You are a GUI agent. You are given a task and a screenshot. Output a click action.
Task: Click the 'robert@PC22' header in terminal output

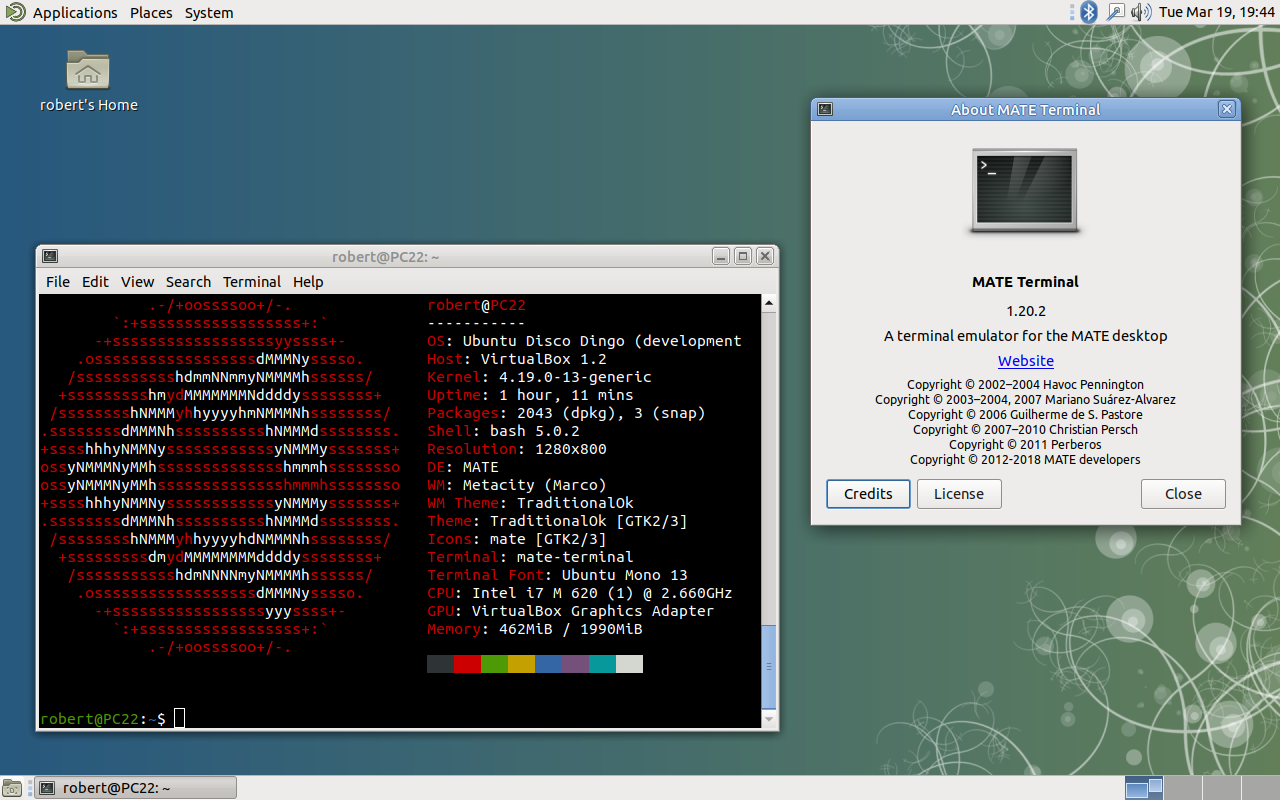coord(476,305)
